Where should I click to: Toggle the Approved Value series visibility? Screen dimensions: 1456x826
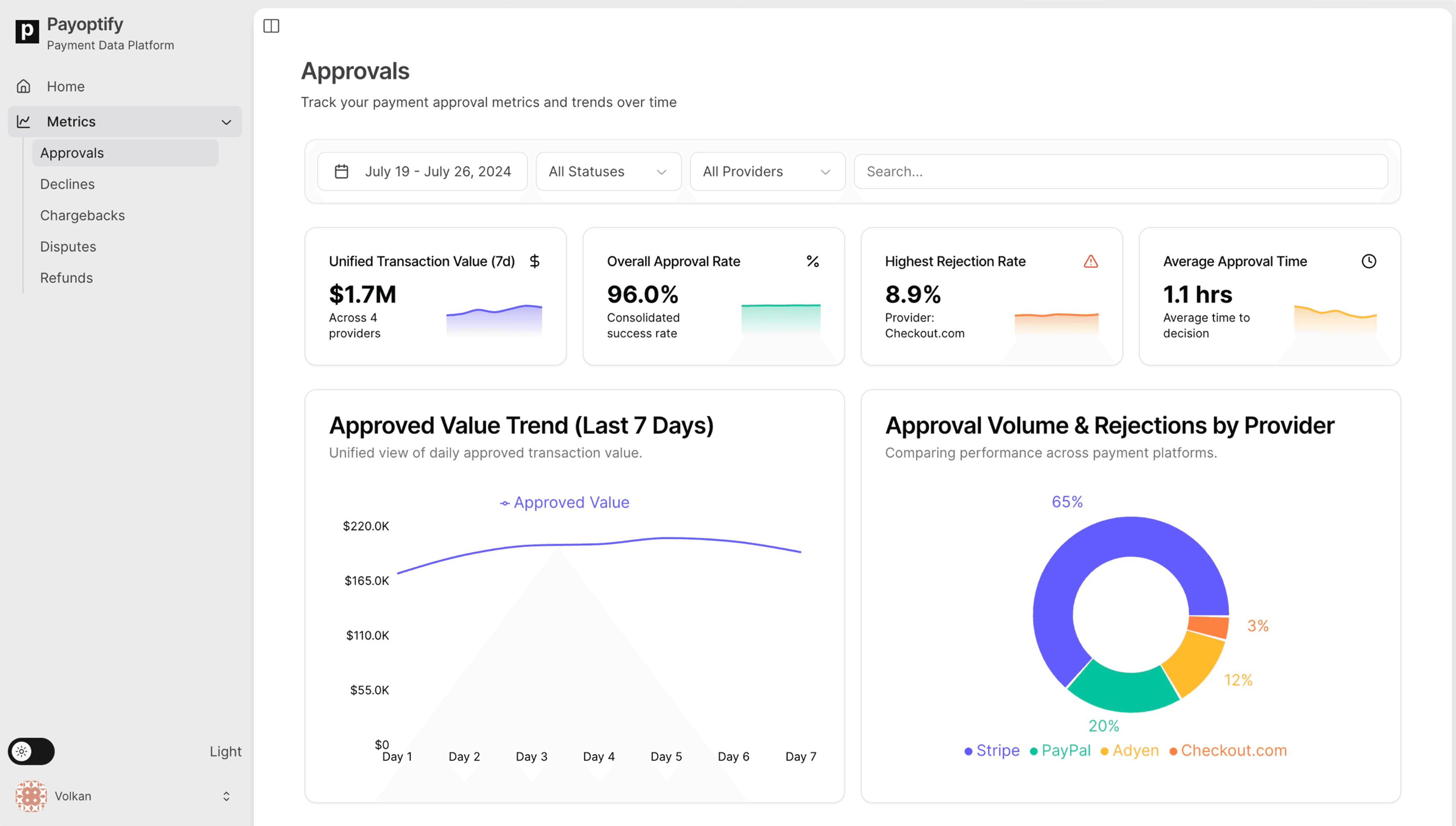tap(564, 502)
